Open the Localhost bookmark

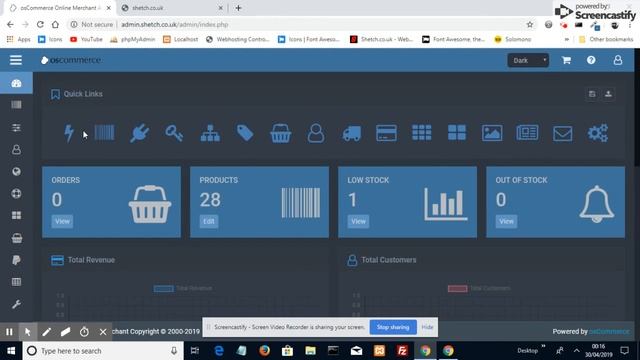[x=180, y=39]
